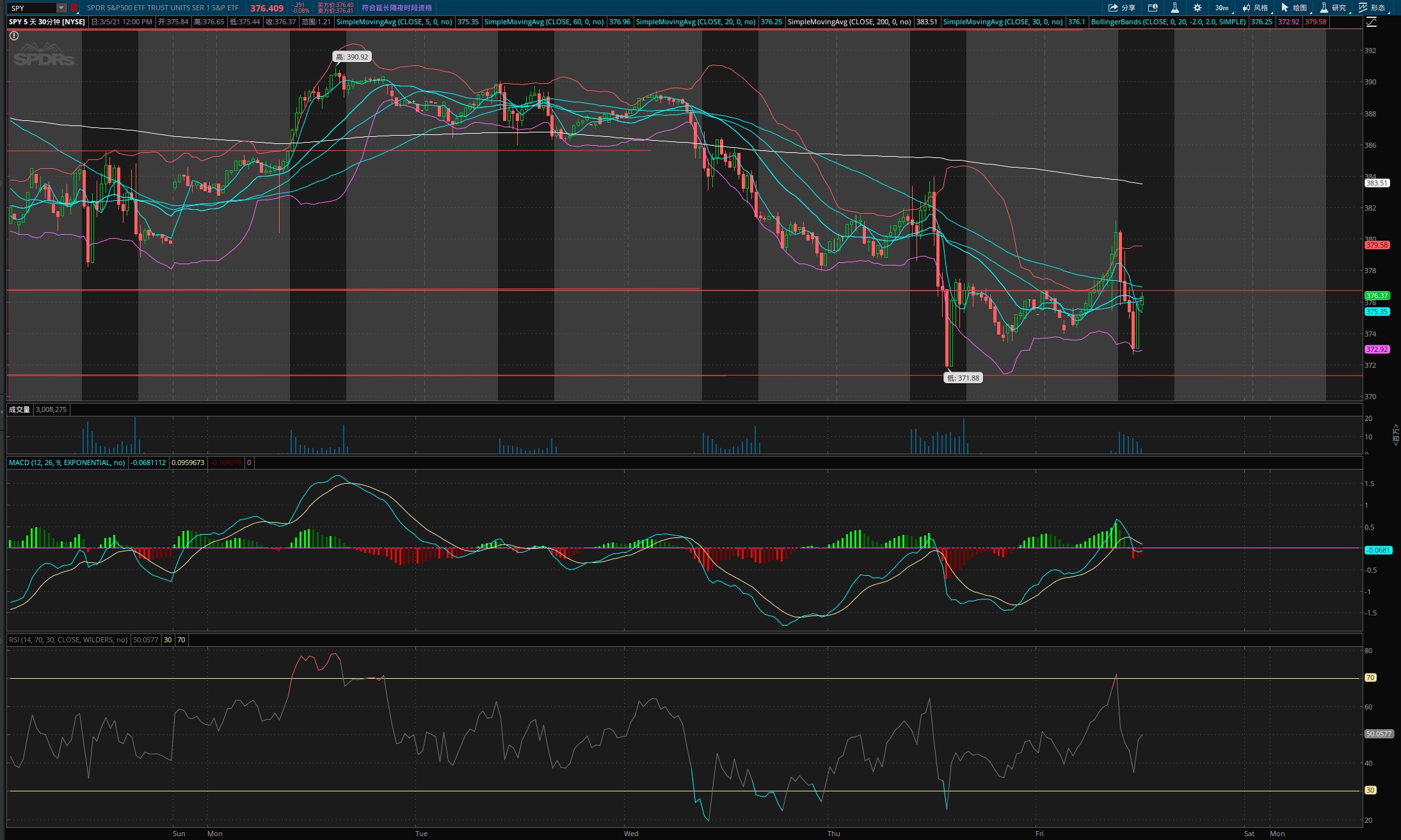
Task: Click the drawing set icon below 形态
Action: pos(1372,22)
